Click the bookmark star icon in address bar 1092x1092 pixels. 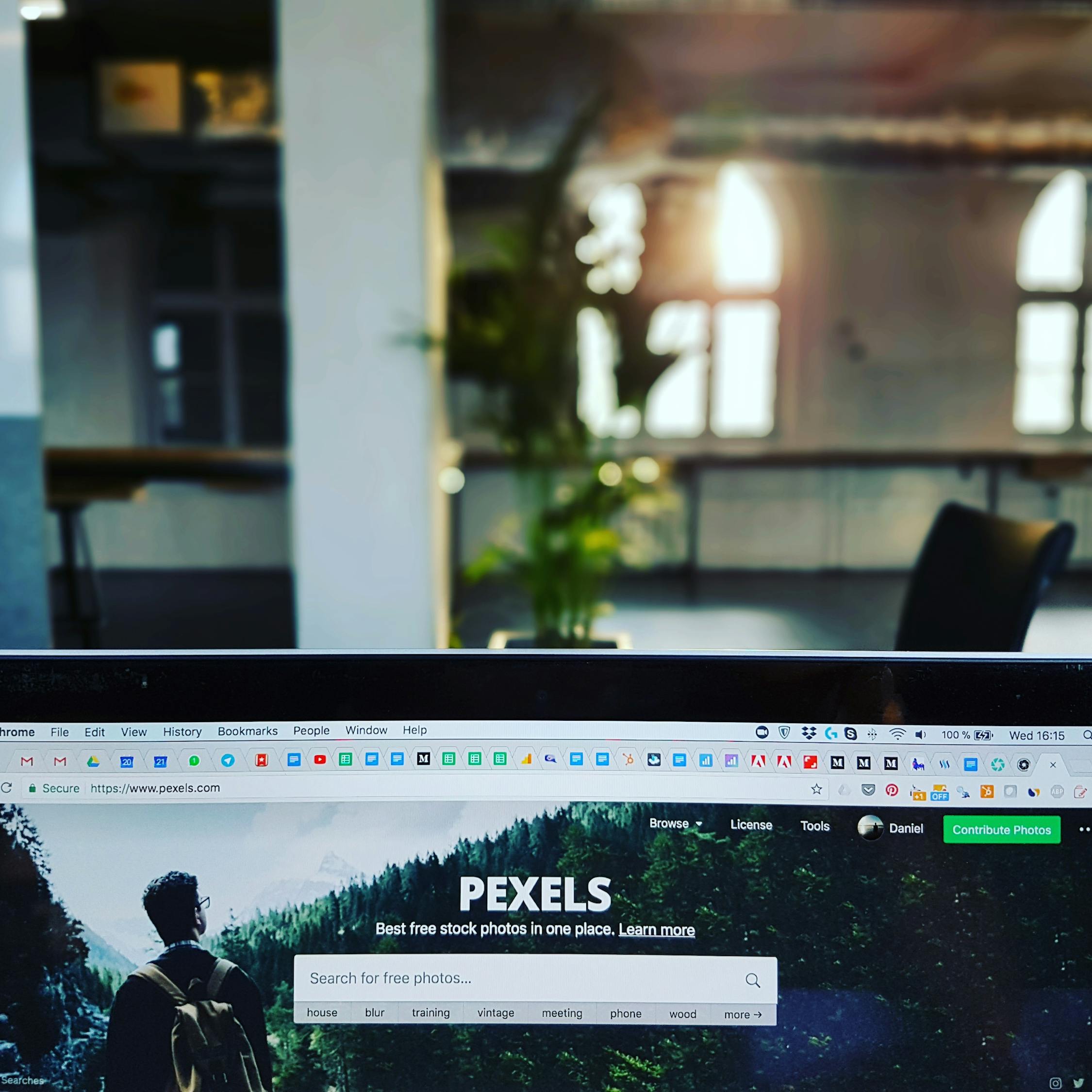[815, 789]
